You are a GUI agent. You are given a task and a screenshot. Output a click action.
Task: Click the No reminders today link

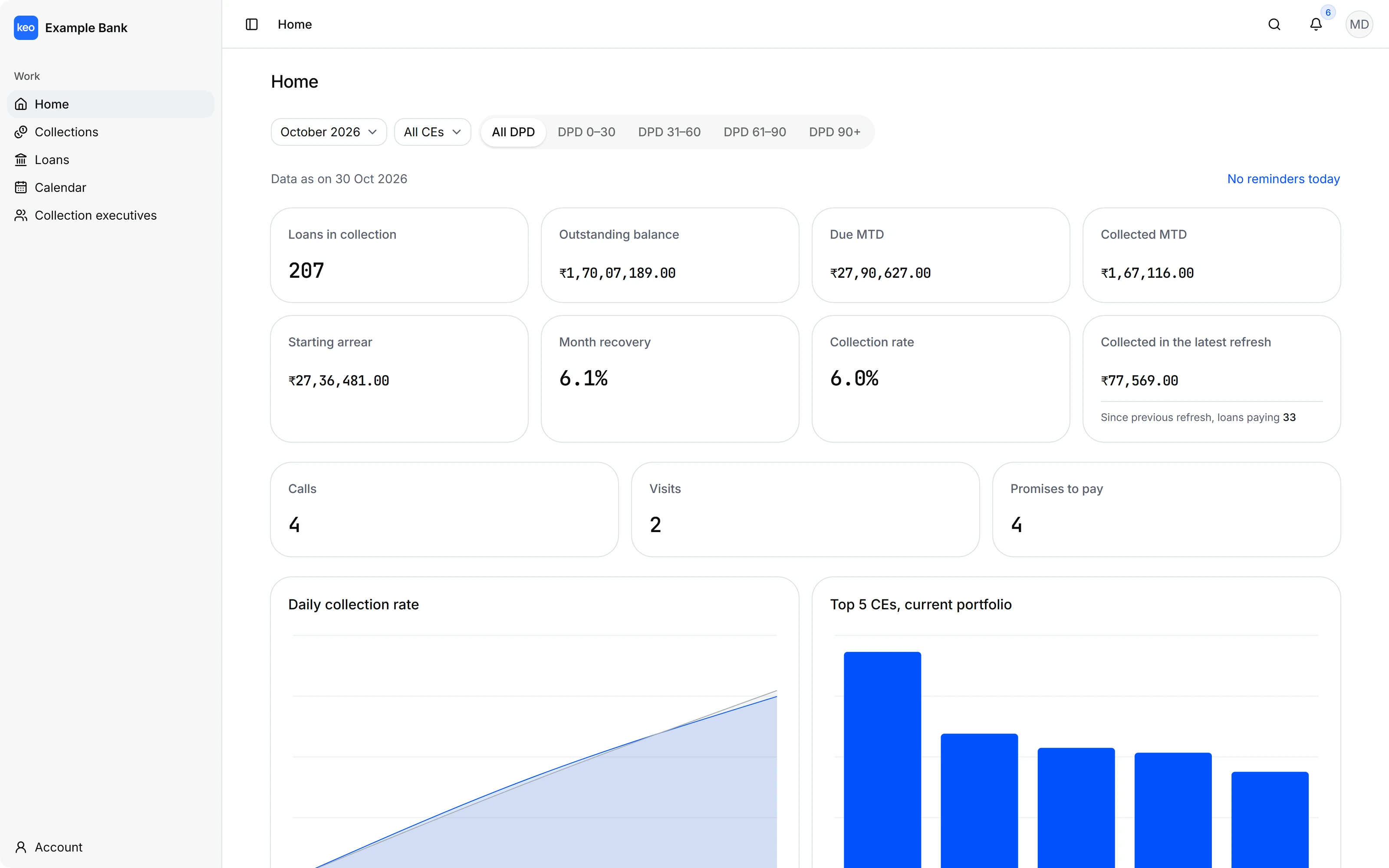click(x=1284, y=179)
